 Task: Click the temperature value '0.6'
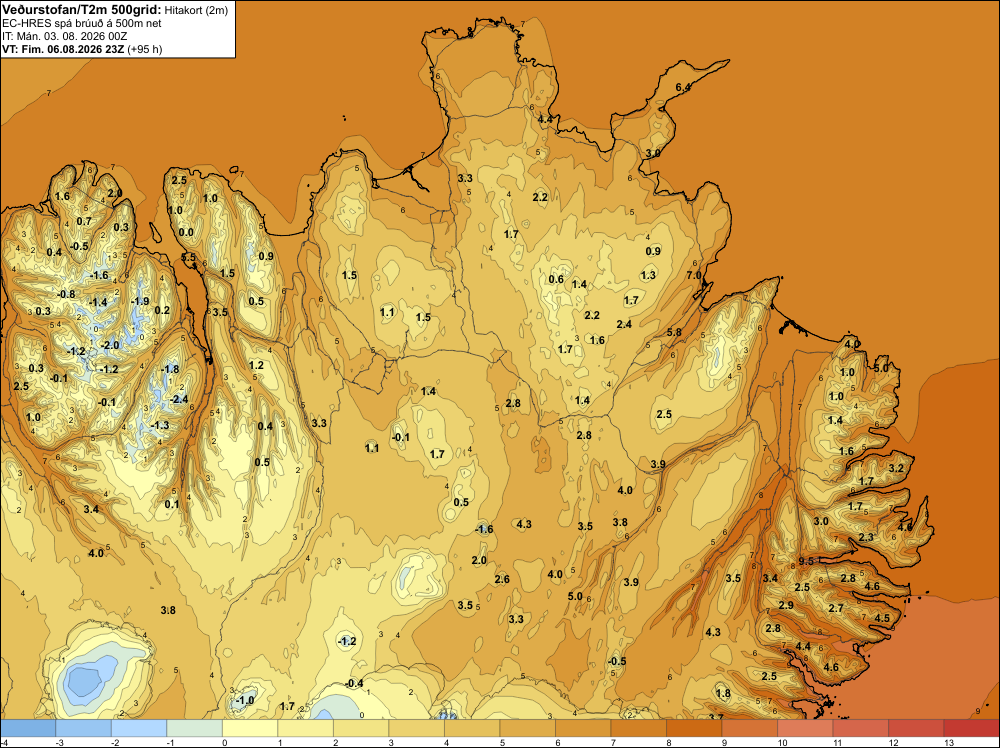556,279
